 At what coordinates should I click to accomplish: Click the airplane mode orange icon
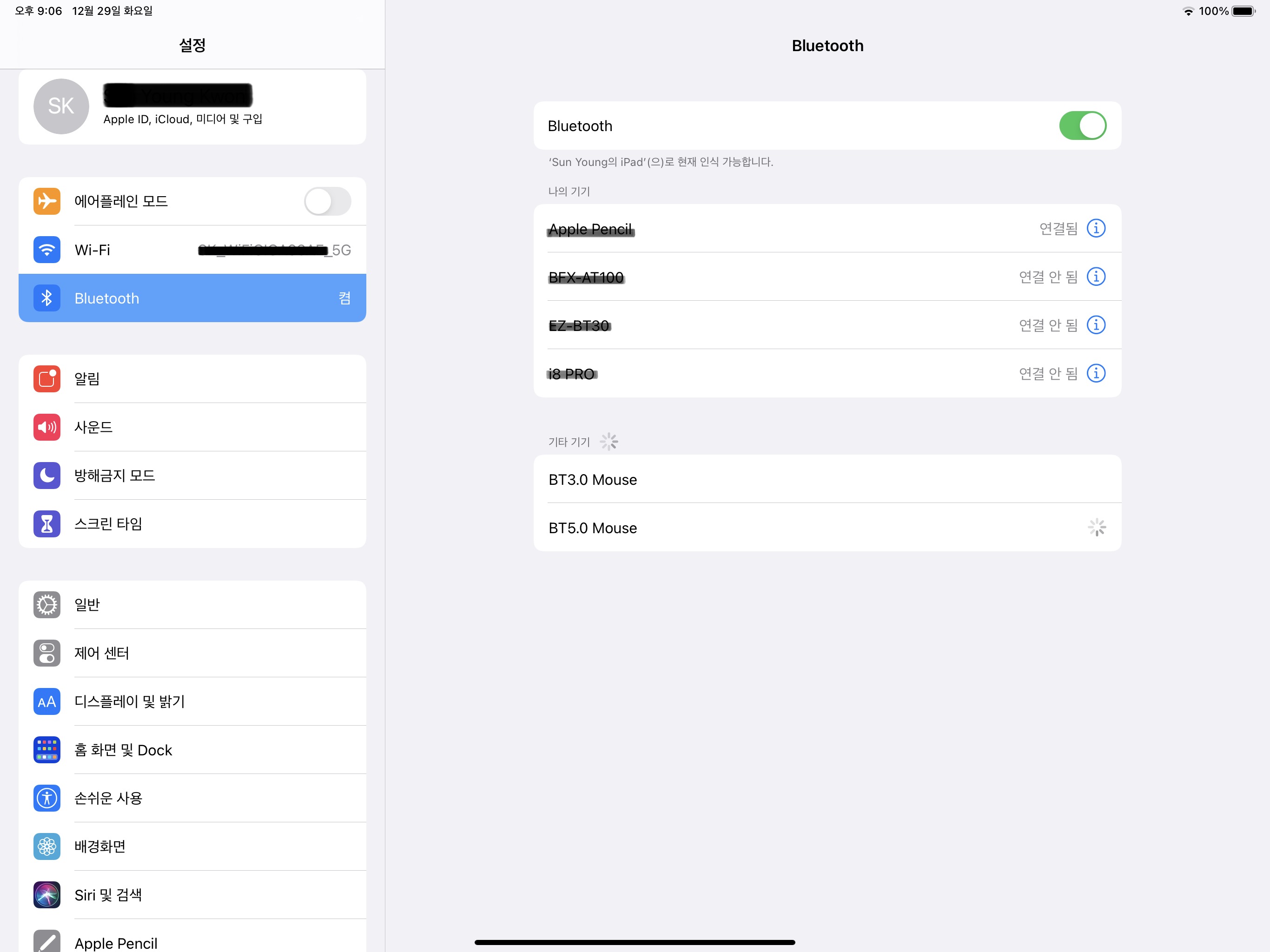46,201
